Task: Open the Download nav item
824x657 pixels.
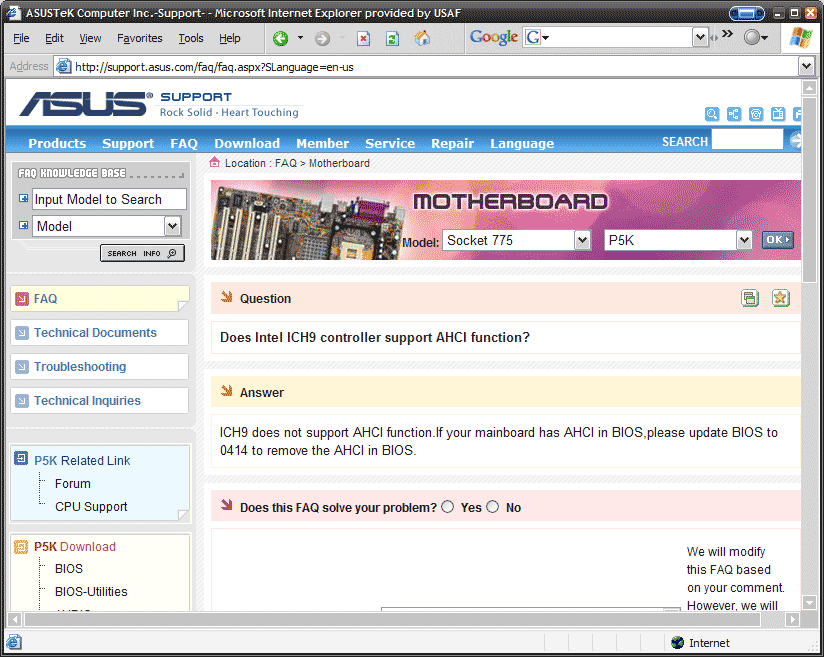Action: point(247,143)
